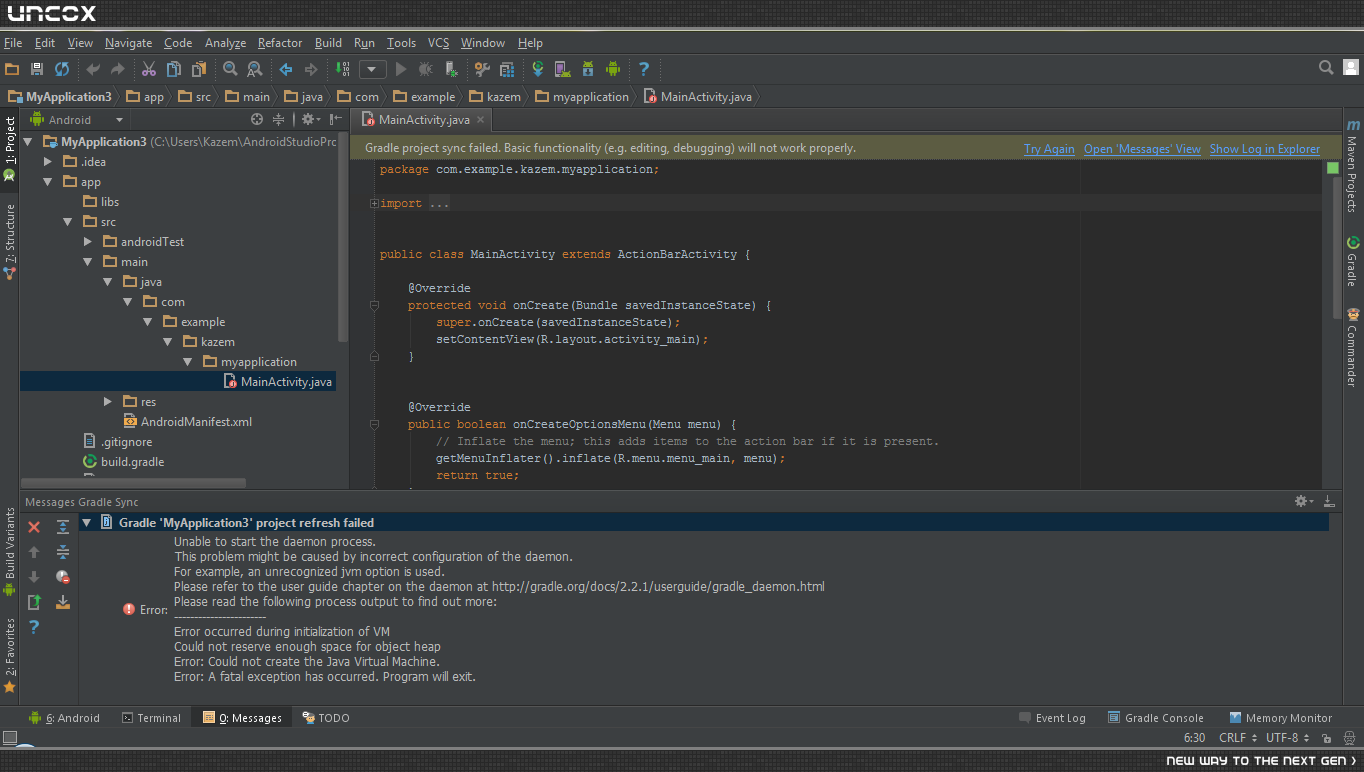1364x772 pixels.
Task: Click the Replace icon in the toolbar
Action: pos(255,69)
